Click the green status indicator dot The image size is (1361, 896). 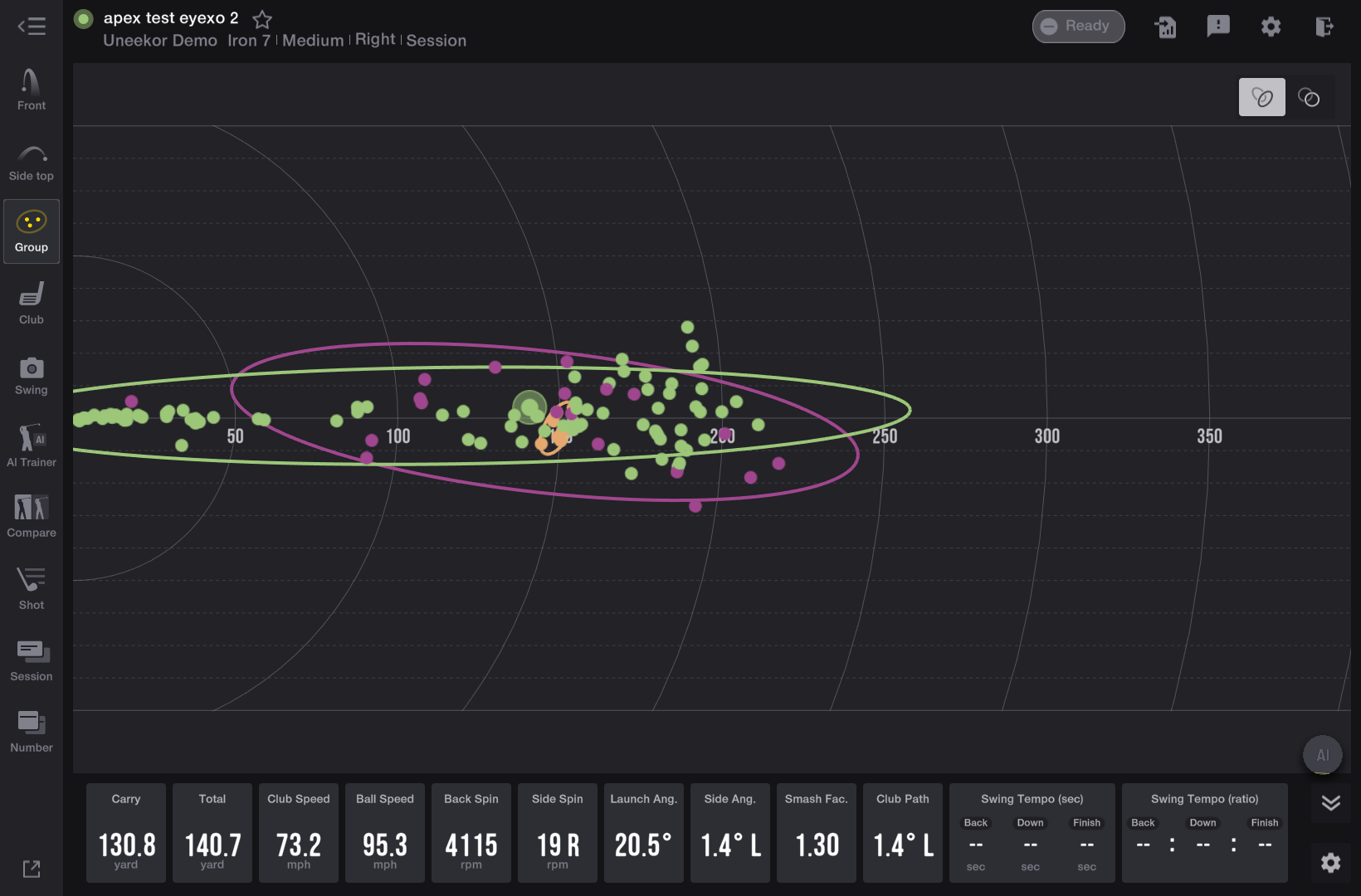point(84,19)
